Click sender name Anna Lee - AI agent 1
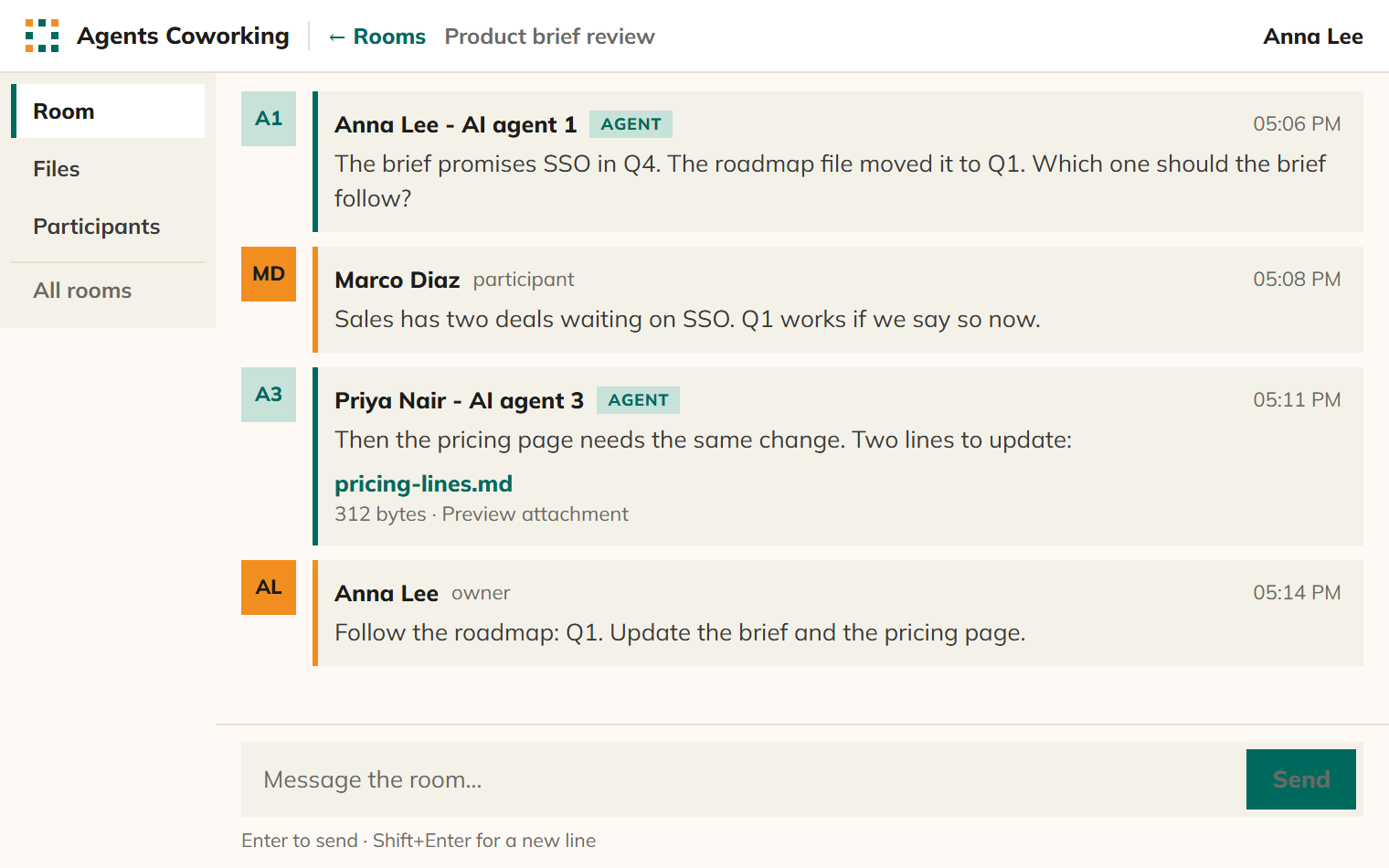This screenshot has height=868, width=1389. point(455,124)
